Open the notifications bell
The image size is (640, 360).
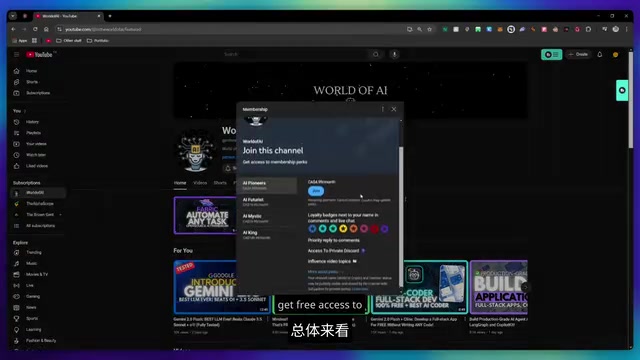[x=600, y=54]
